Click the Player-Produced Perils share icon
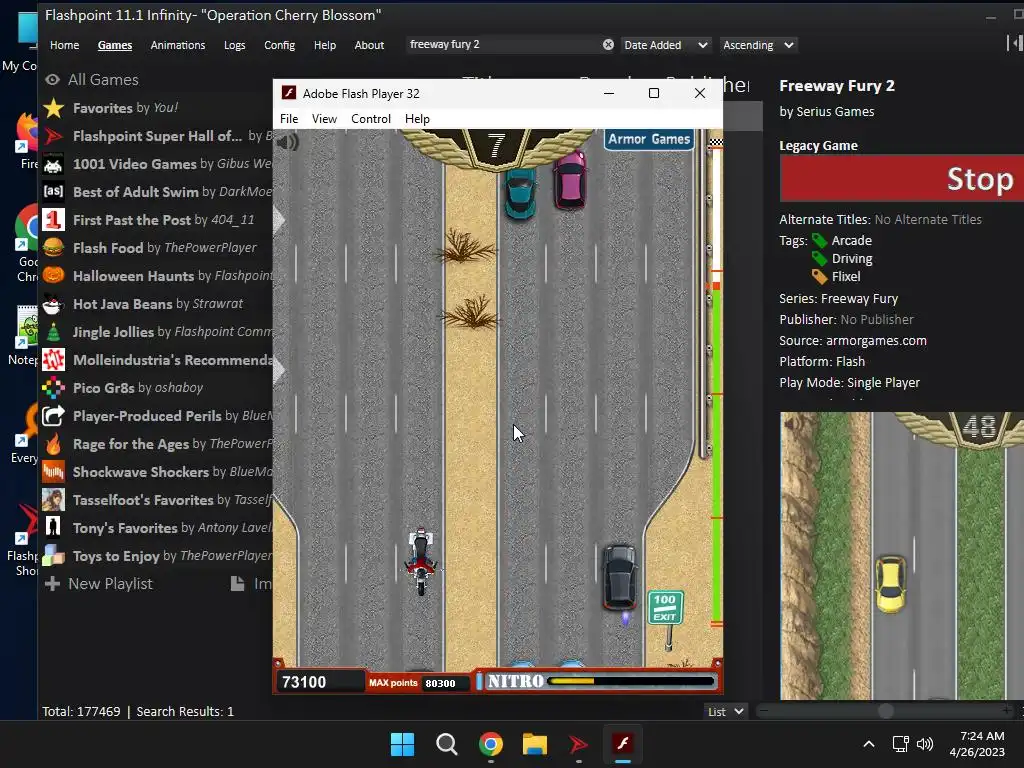Screen dimensions: 1024x768 [54, 416]
